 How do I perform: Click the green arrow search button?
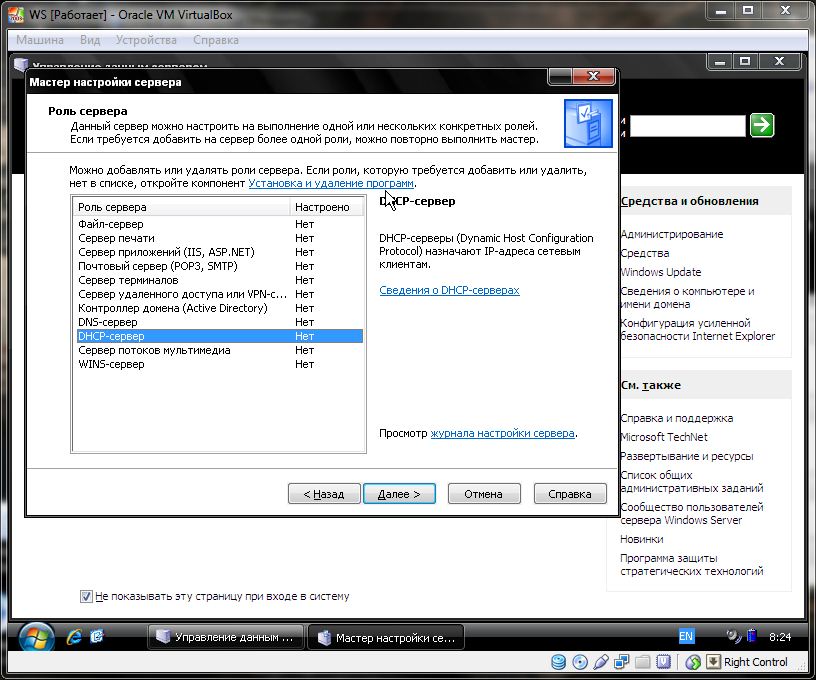(762, 125)
